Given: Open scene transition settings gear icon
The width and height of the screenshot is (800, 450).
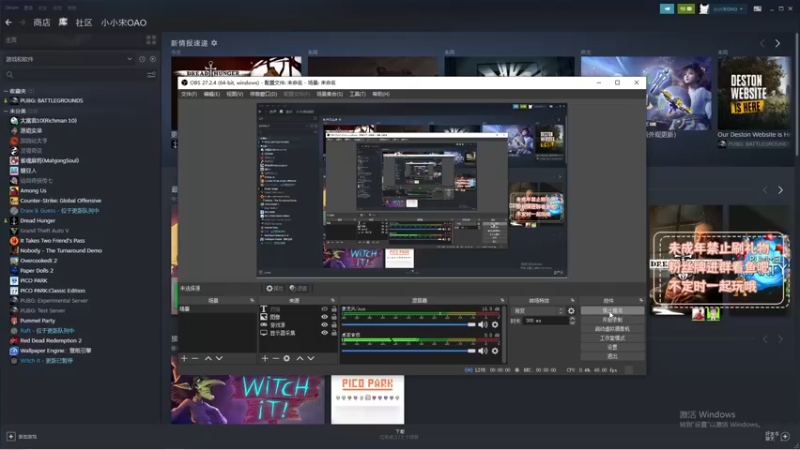Looking at the screenshot, I should point(571,311).
